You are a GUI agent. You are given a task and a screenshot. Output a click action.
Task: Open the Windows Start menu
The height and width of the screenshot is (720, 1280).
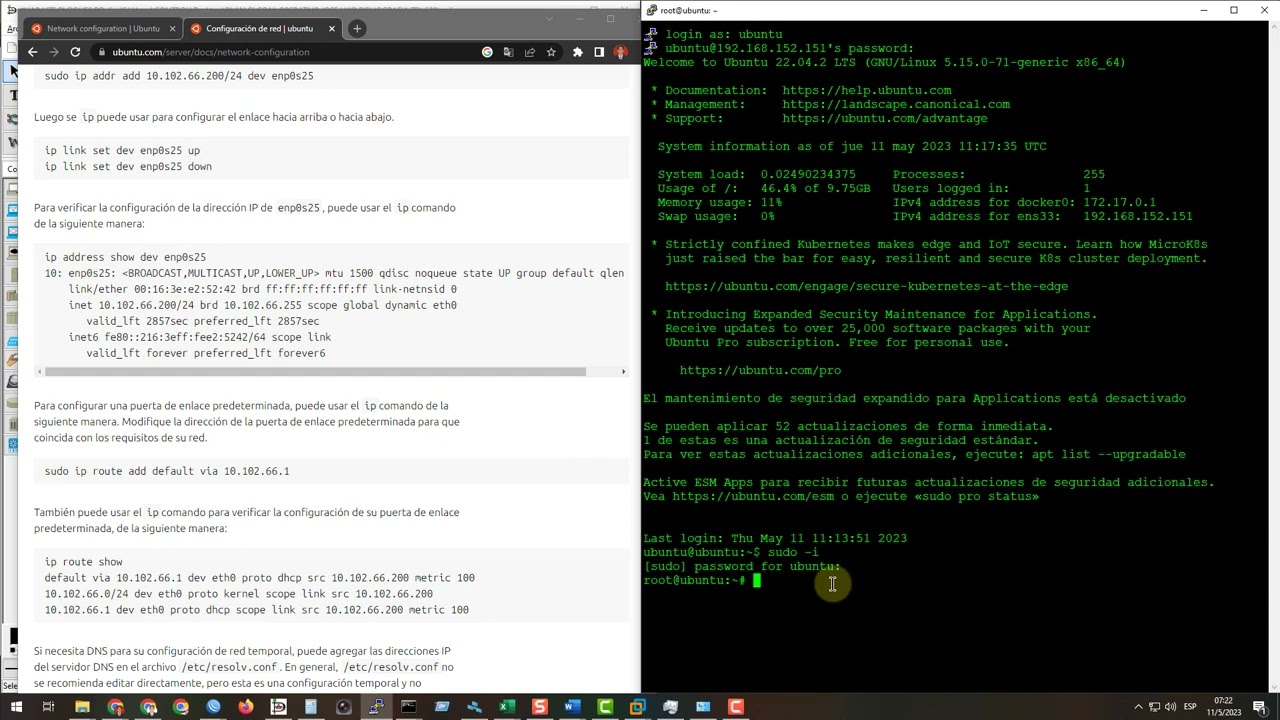pos(14,707)
